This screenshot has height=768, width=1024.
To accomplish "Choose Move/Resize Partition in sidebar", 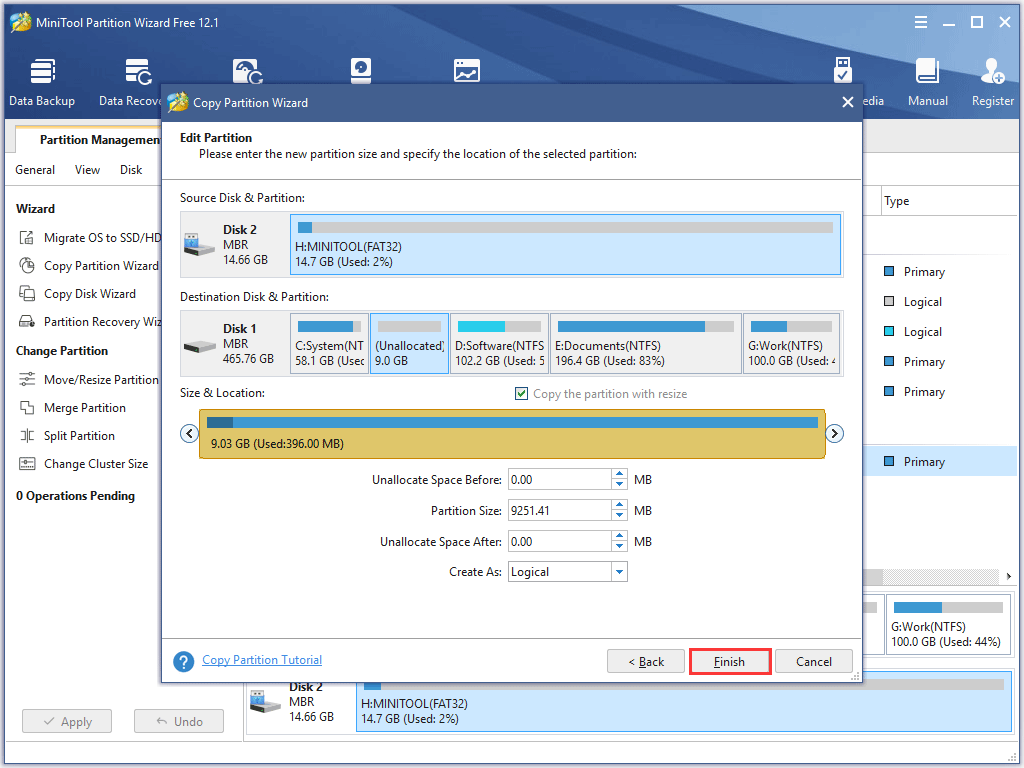I will click(88, 379).
